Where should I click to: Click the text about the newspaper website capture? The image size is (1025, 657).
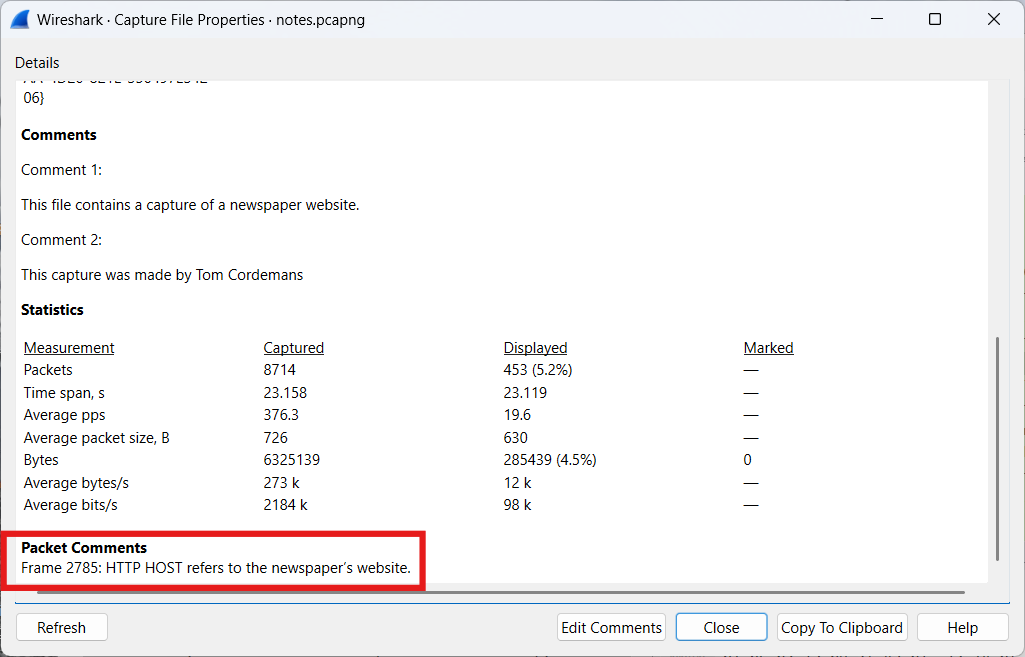[x=190, y=205]
